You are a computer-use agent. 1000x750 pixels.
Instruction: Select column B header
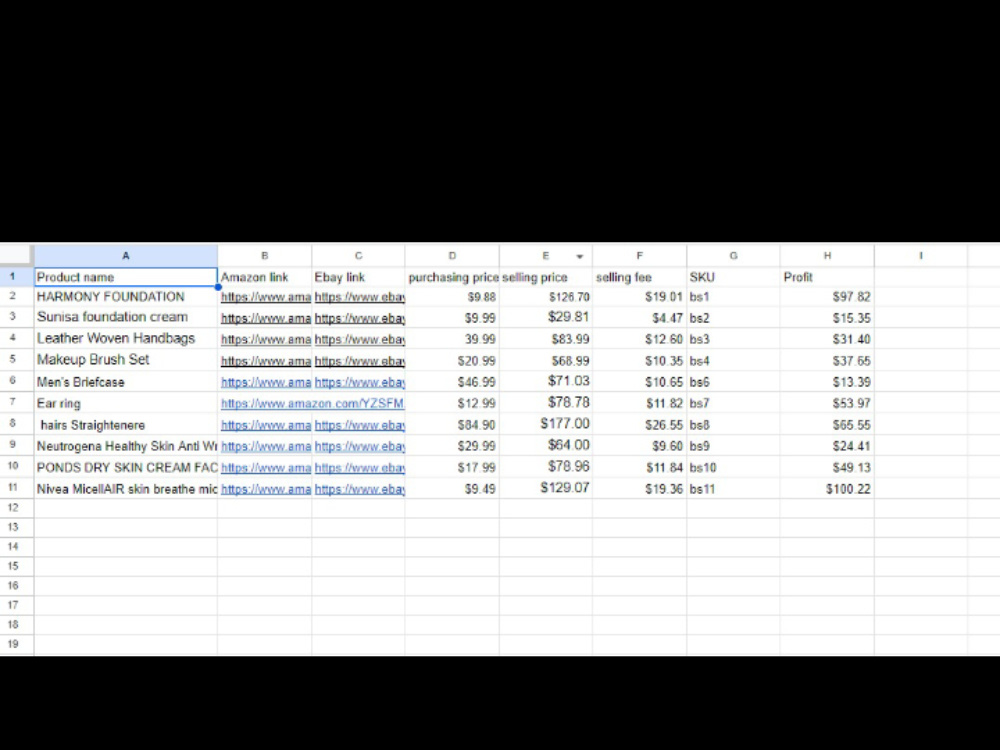(265, 255)
